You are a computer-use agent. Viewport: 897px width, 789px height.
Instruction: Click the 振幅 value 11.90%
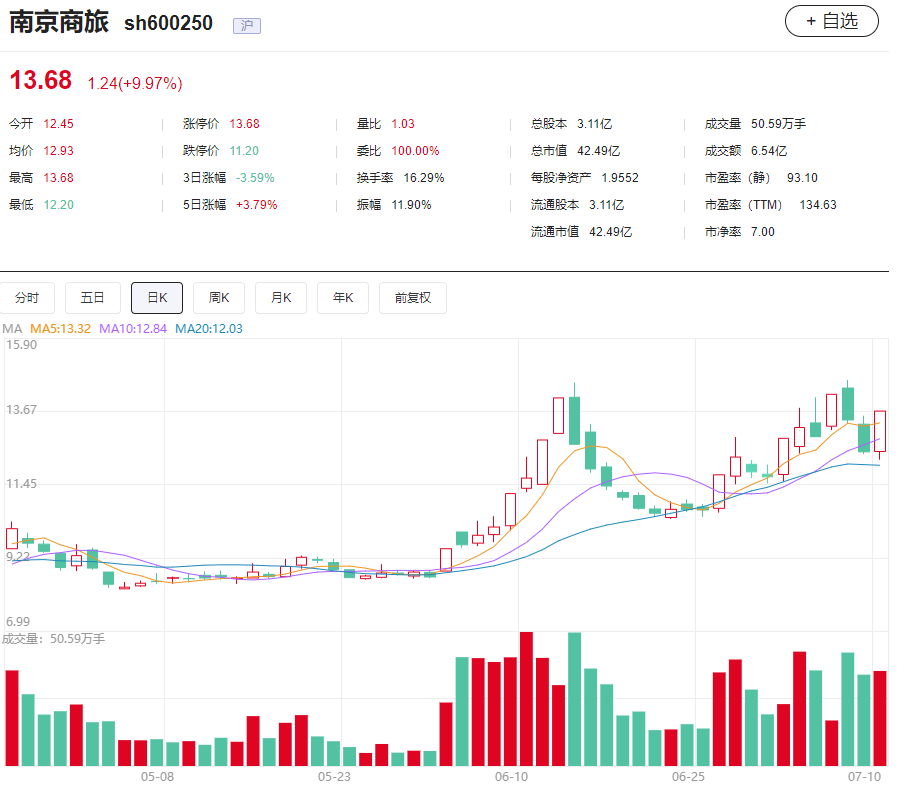click(x=411, y=204)
